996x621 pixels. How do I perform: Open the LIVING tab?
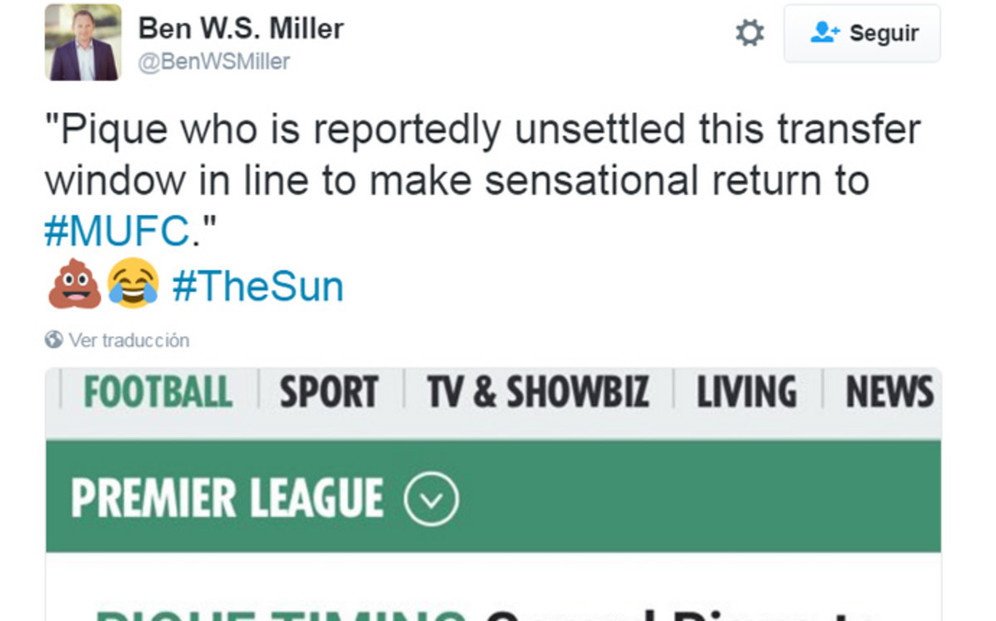tap(747, 392)
